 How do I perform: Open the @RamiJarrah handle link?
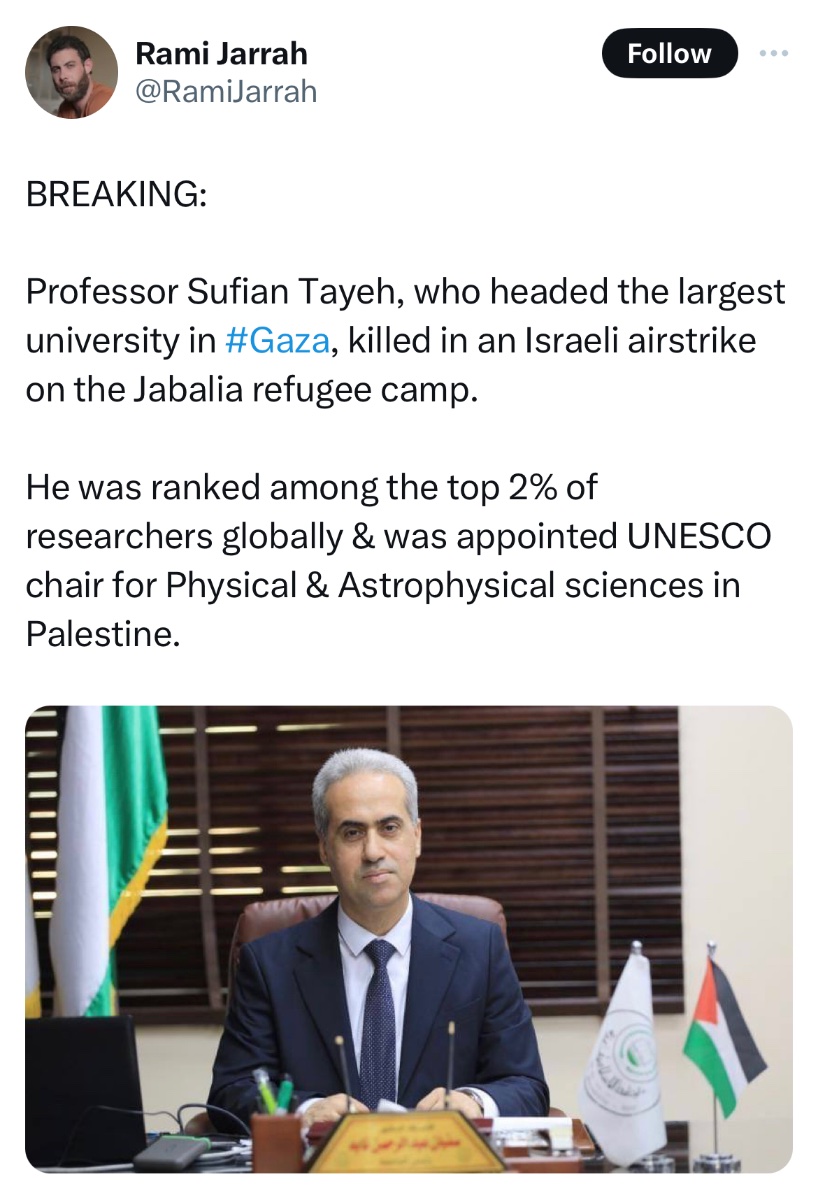(x=226, y=92)
